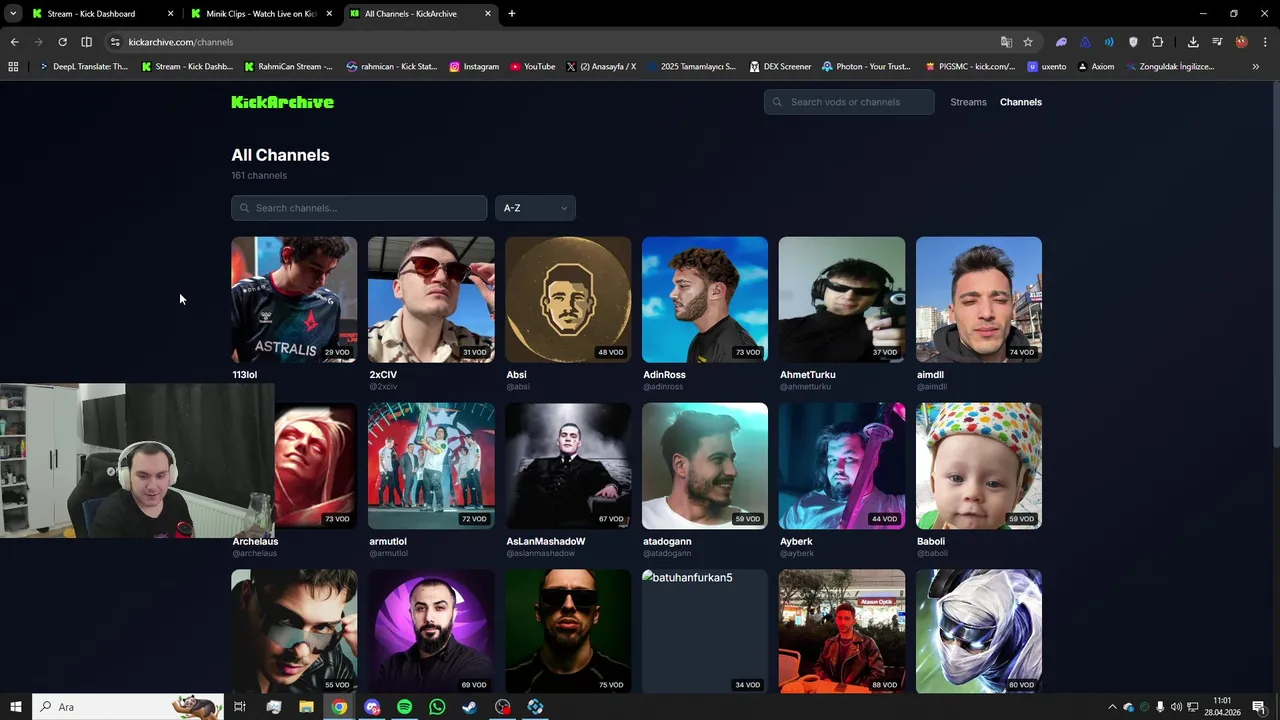The image size is (1280, 720).
Task: Open the taskbar volume control
Action: click(x=1176, y=707)
